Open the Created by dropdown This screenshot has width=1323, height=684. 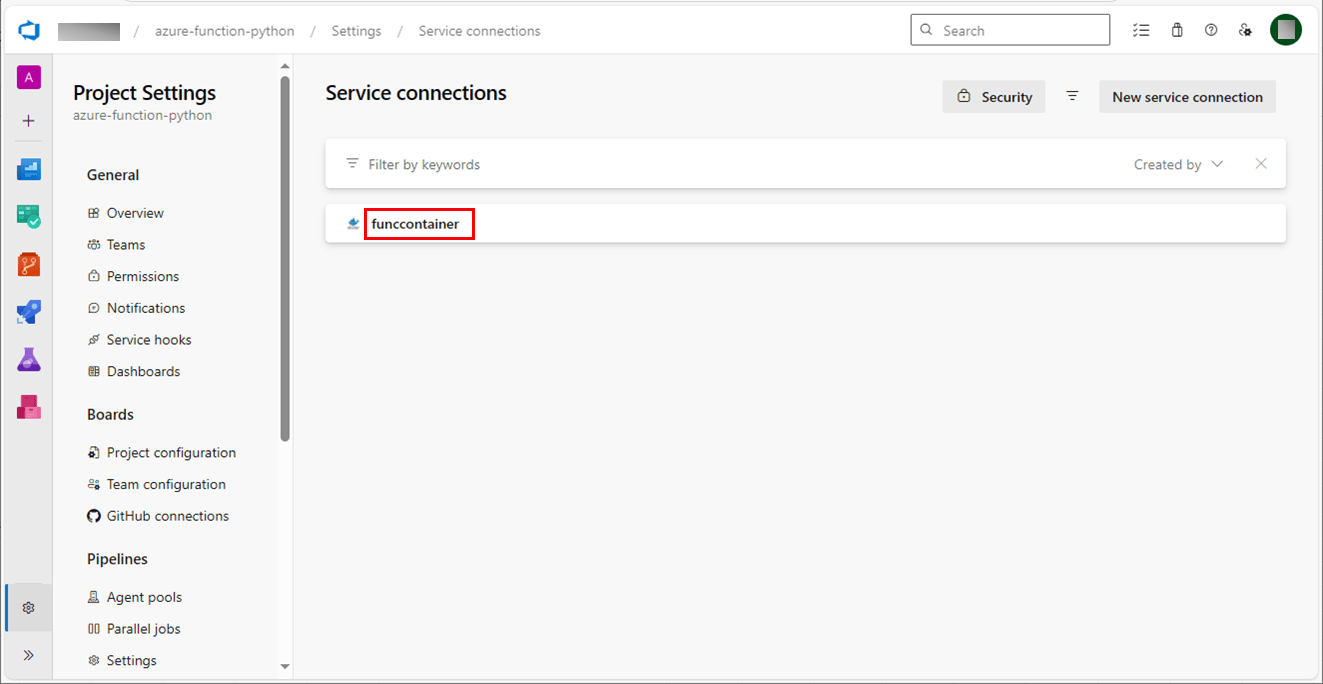(1178, 164)
